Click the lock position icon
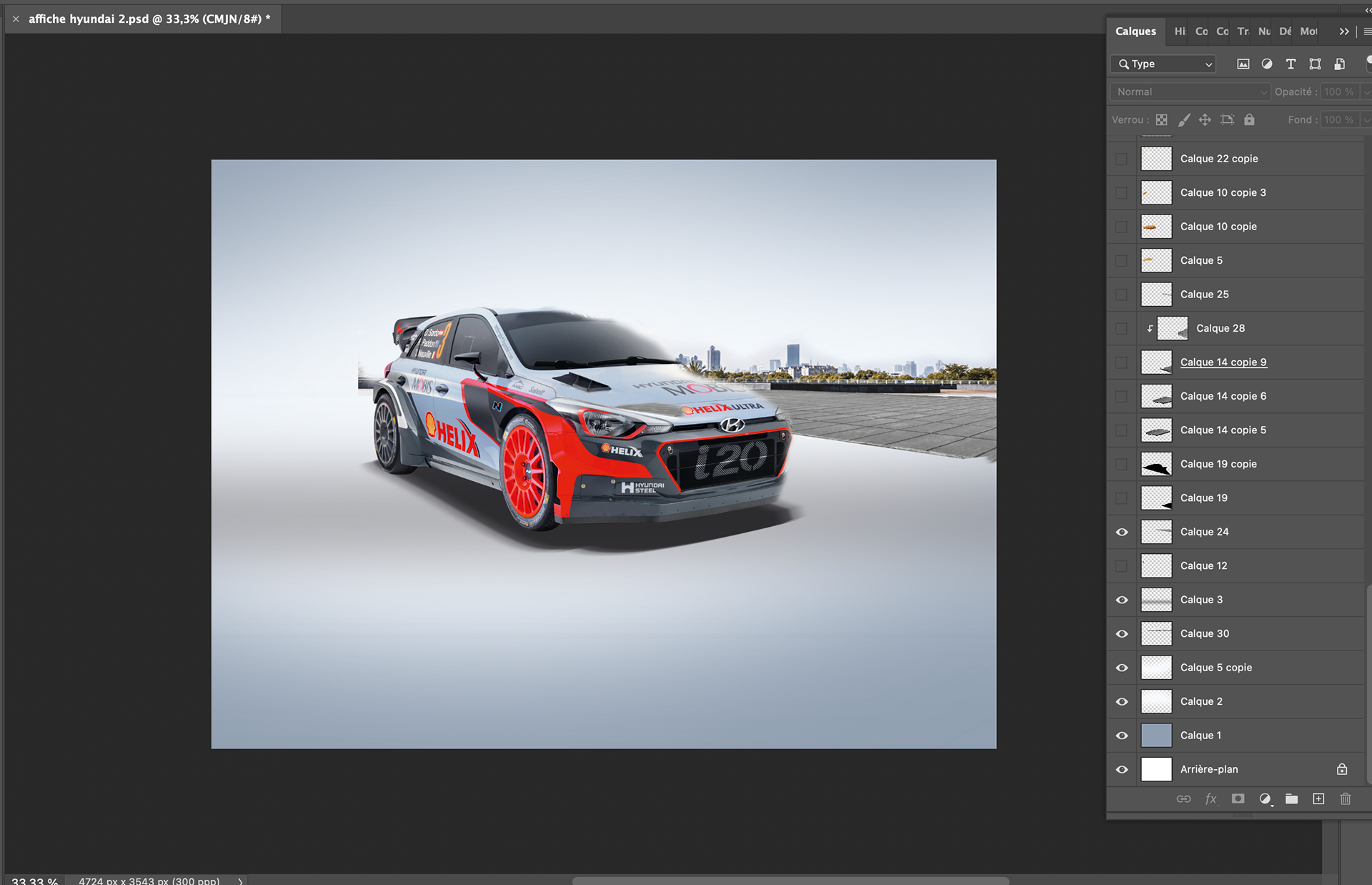This screenshot has width=1372, height=885. (1205, 120)
